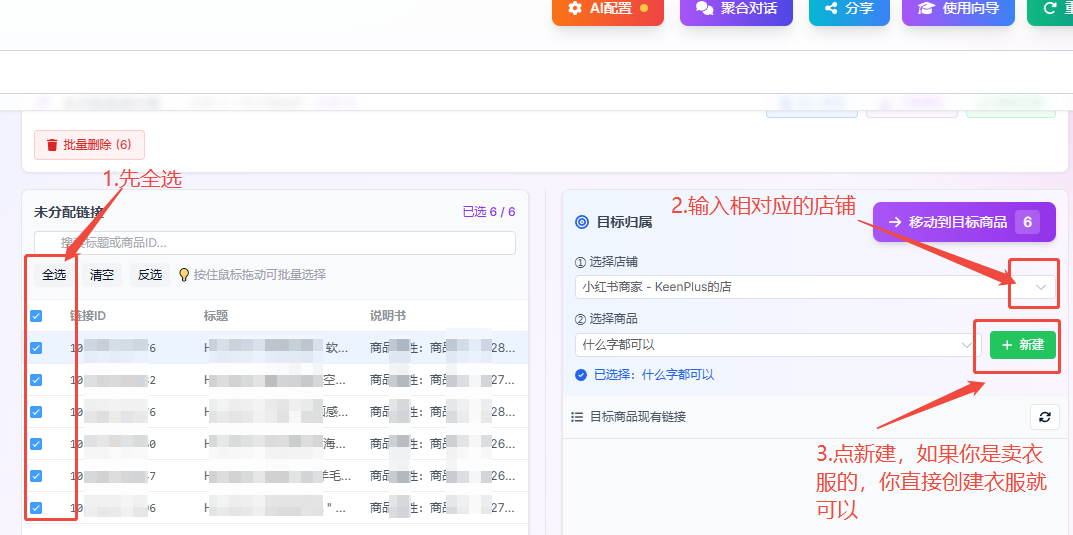Click the 分享 share button
Viewport: 1073px width, 535px height.
[x=848, y=9]
